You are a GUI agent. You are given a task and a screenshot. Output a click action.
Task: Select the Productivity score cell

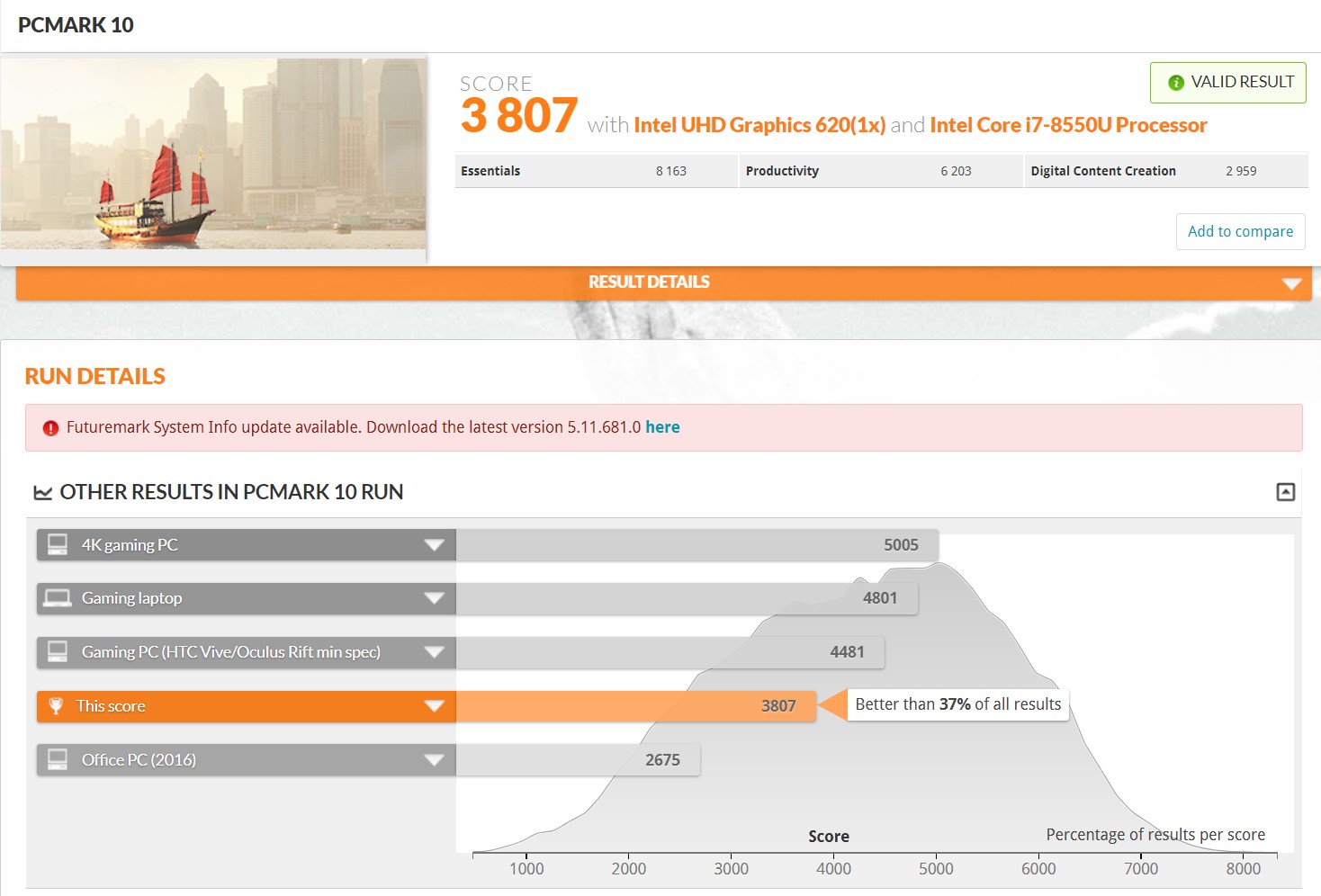coord(881,171)
